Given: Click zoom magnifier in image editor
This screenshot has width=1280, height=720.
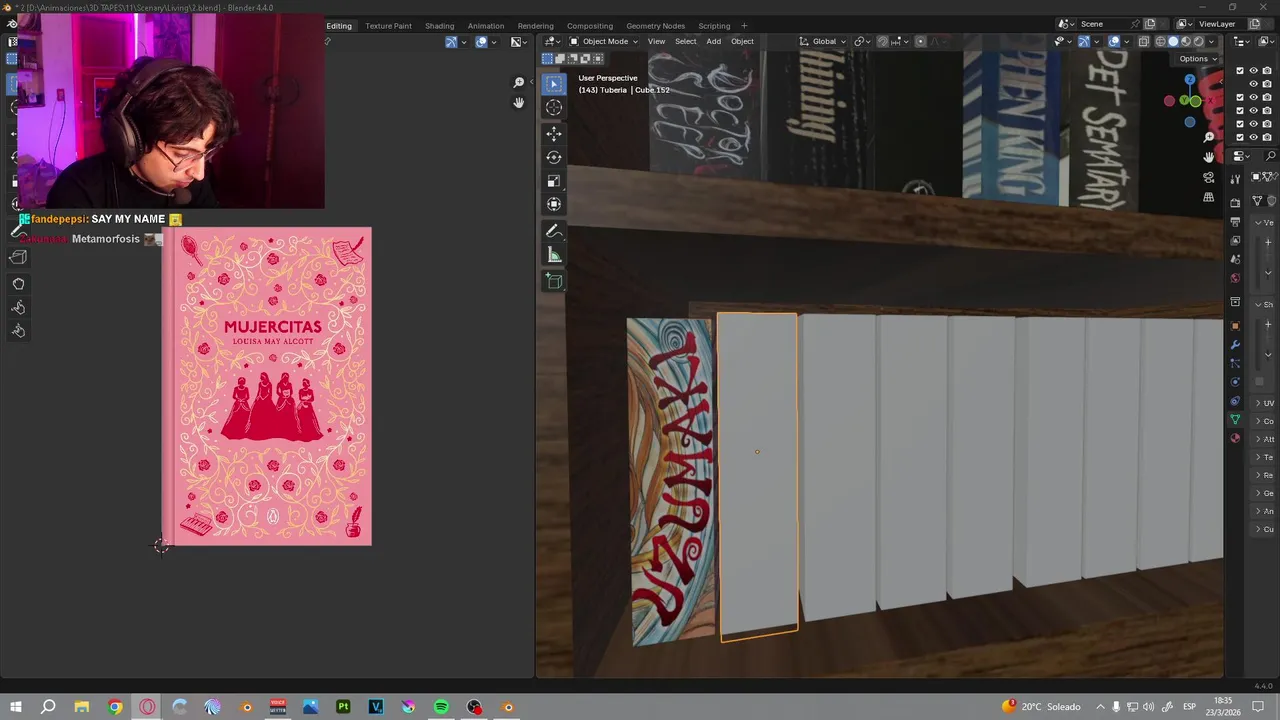Looking at the screenshot, I should pyautogui.click(x=518, y=83).
